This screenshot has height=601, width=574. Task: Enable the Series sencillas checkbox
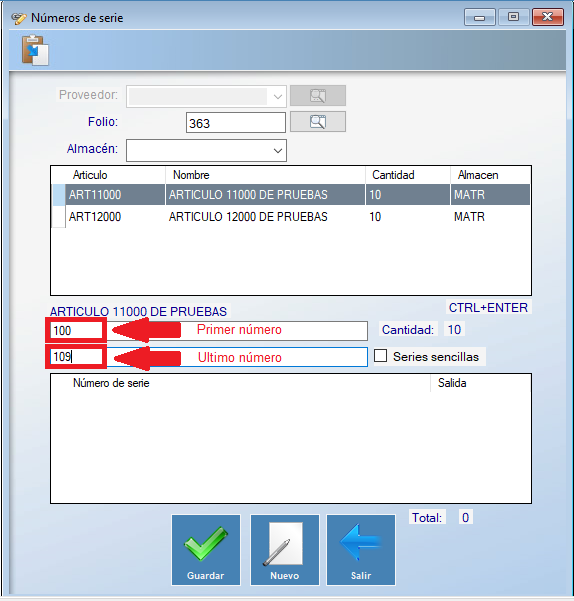pos(380,356)
